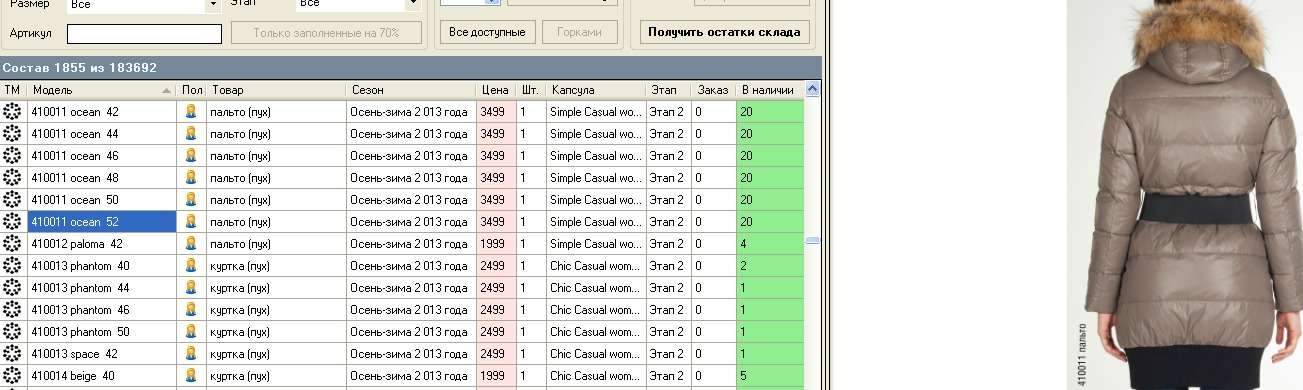Click the Получить остатки склада button
Viewport: 1303px width, 390px height.
pos(724,32)
